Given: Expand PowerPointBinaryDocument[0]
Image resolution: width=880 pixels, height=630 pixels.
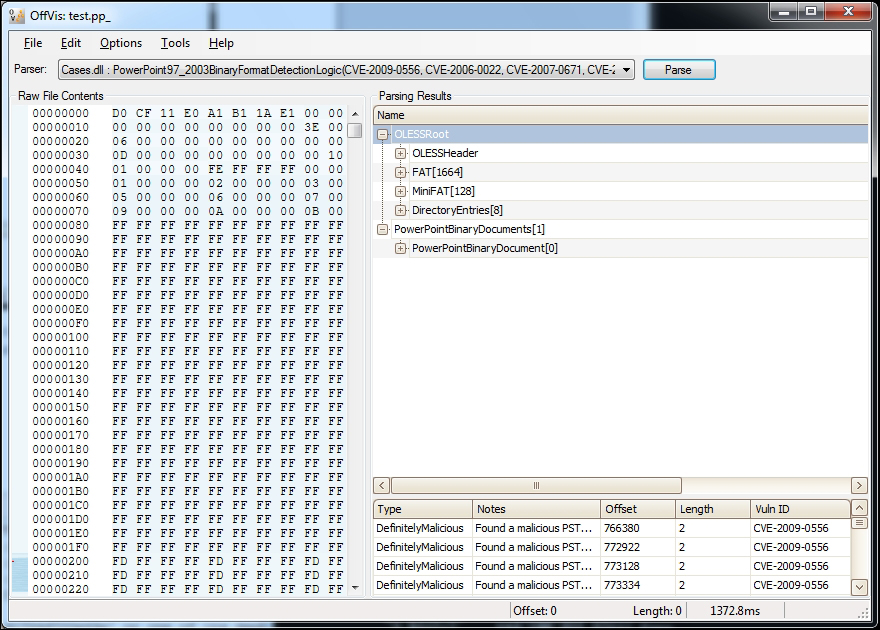Looking at the screenshot, I should (401, 247).
